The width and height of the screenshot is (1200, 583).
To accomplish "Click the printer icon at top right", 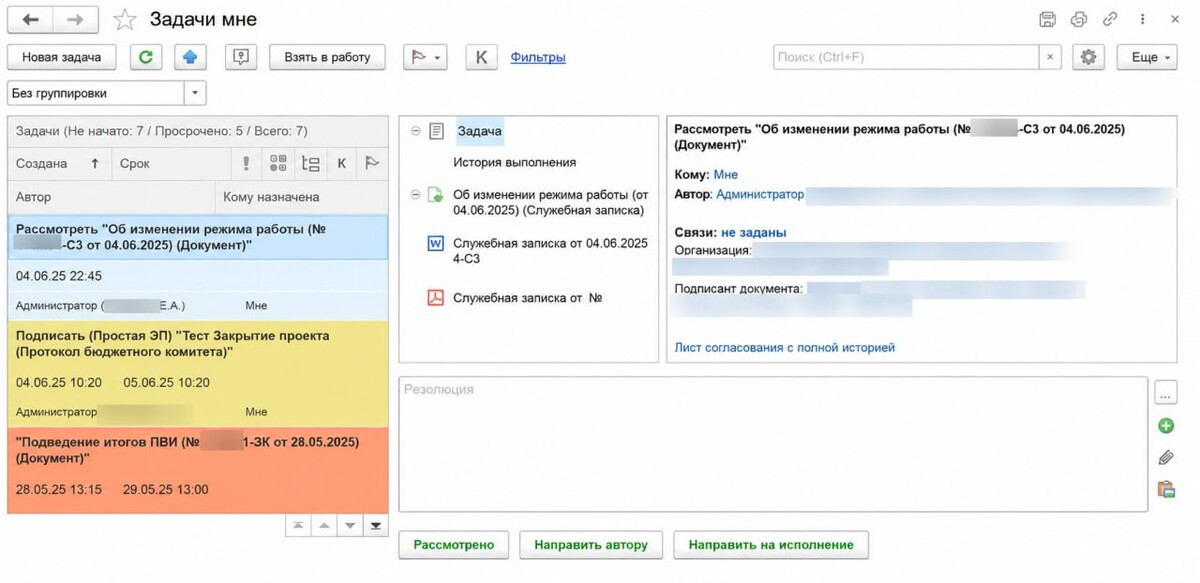I will click(x=1078, y=19).
